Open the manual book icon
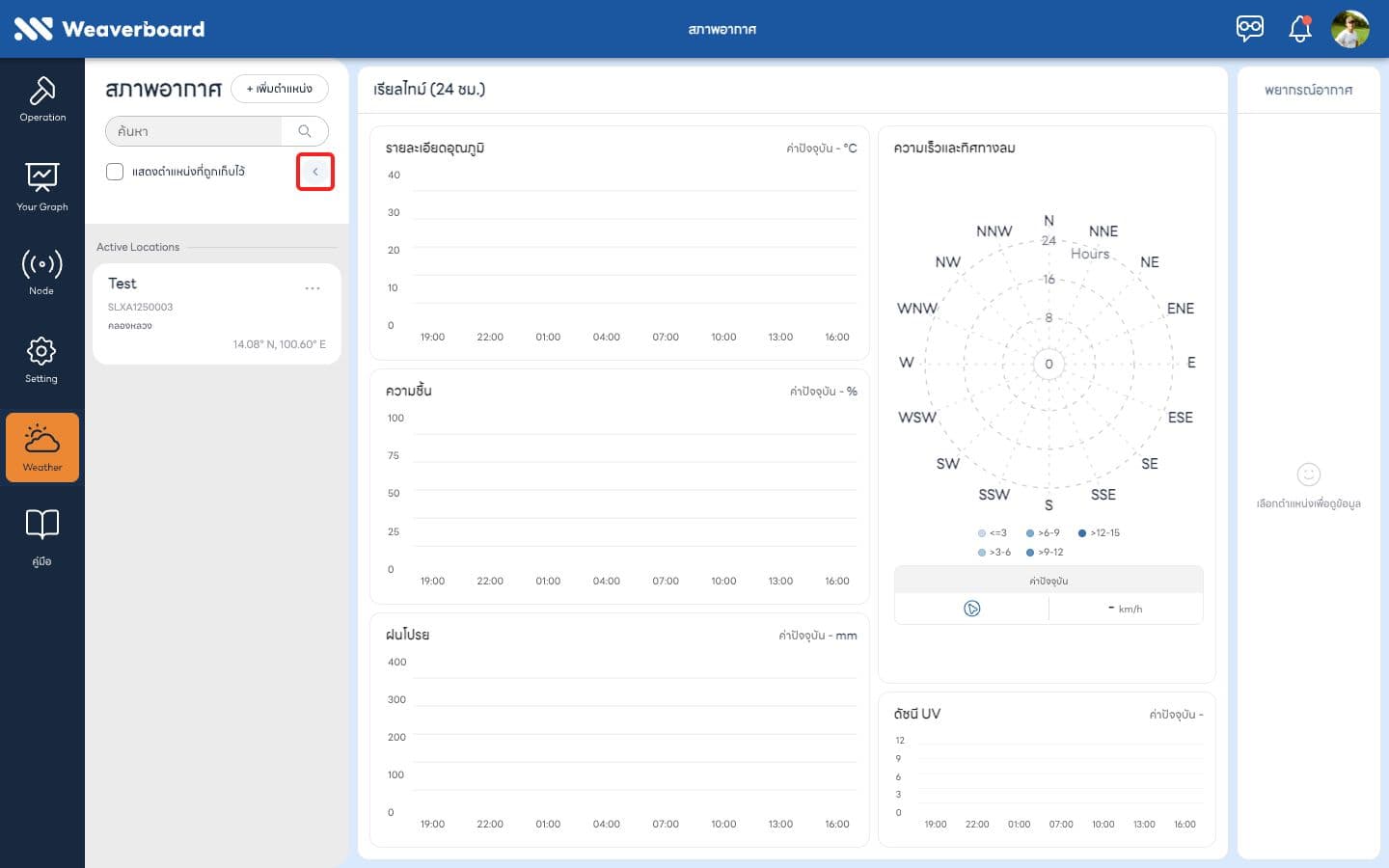The height and width of the screenshot is (868, 1389). (x=42, y=537)
